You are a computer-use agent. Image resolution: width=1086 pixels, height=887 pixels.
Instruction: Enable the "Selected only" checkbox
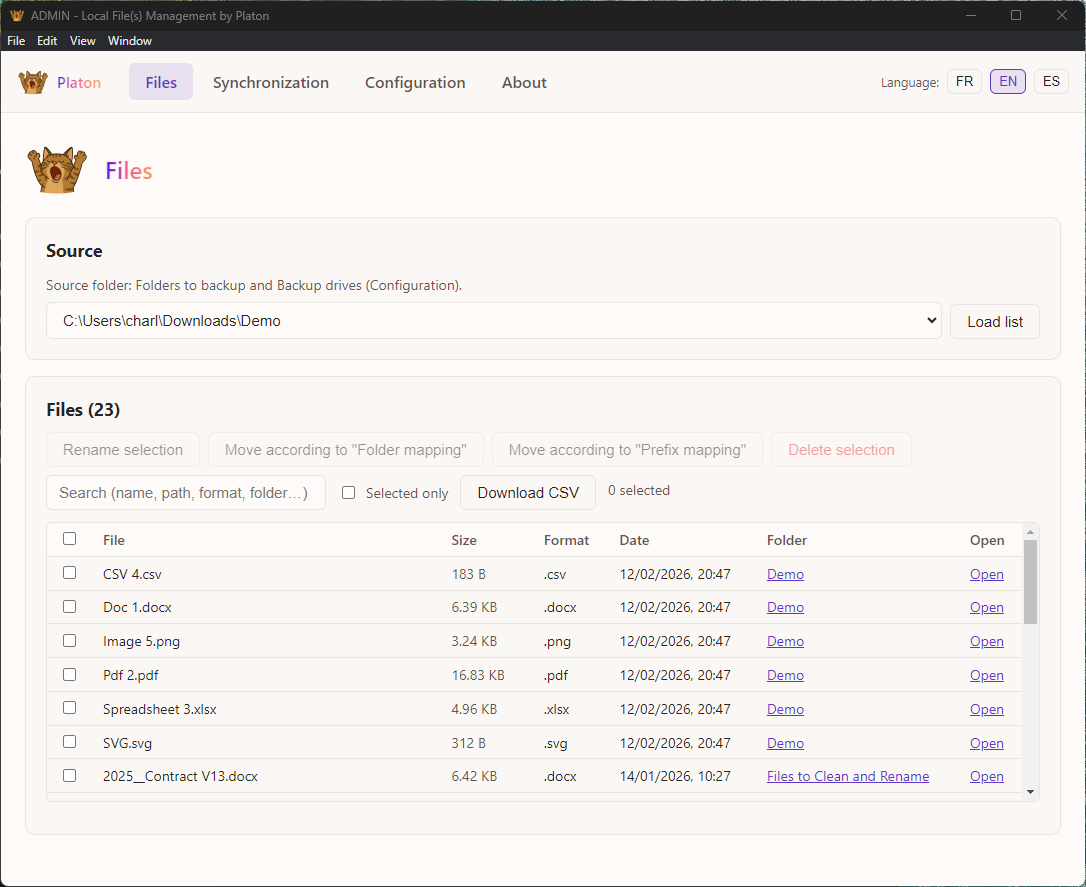coord(348,491)
